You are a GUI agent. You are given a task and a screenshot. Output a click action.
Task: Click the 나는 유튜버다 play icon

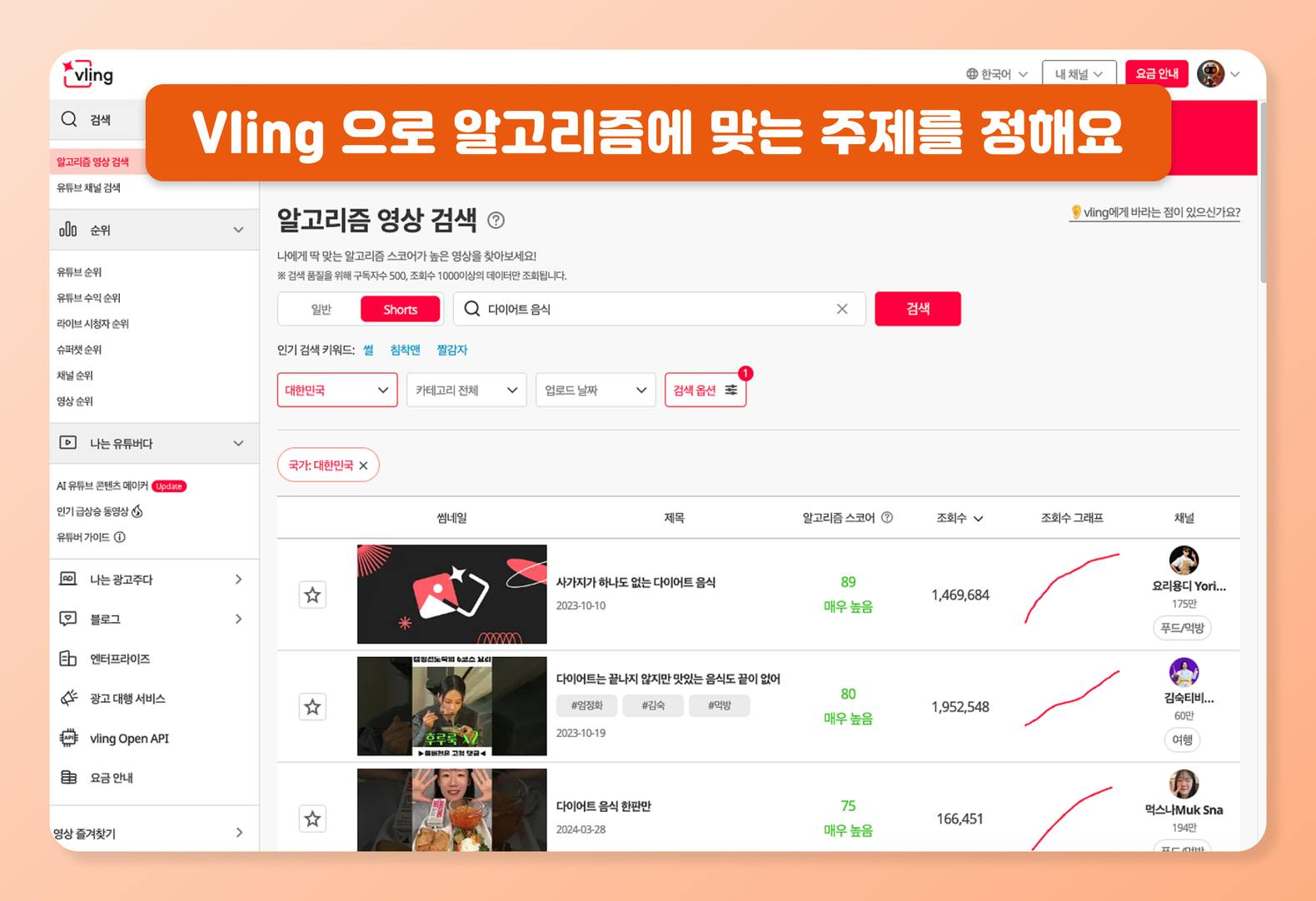(68, 442)
